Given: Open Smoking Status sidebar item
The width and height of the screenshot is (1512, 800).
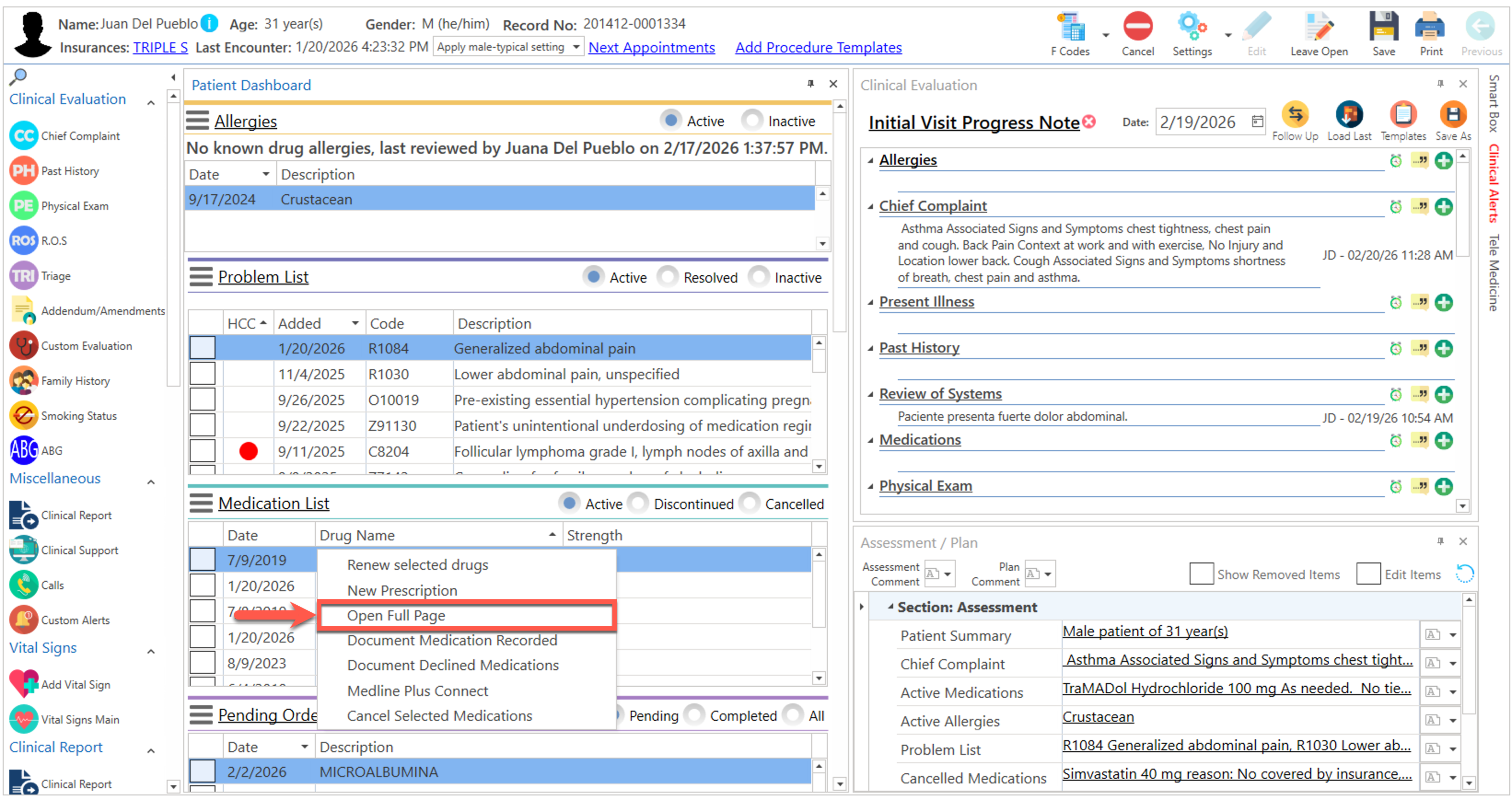Looking at the screenshot, I should [79, 416].
